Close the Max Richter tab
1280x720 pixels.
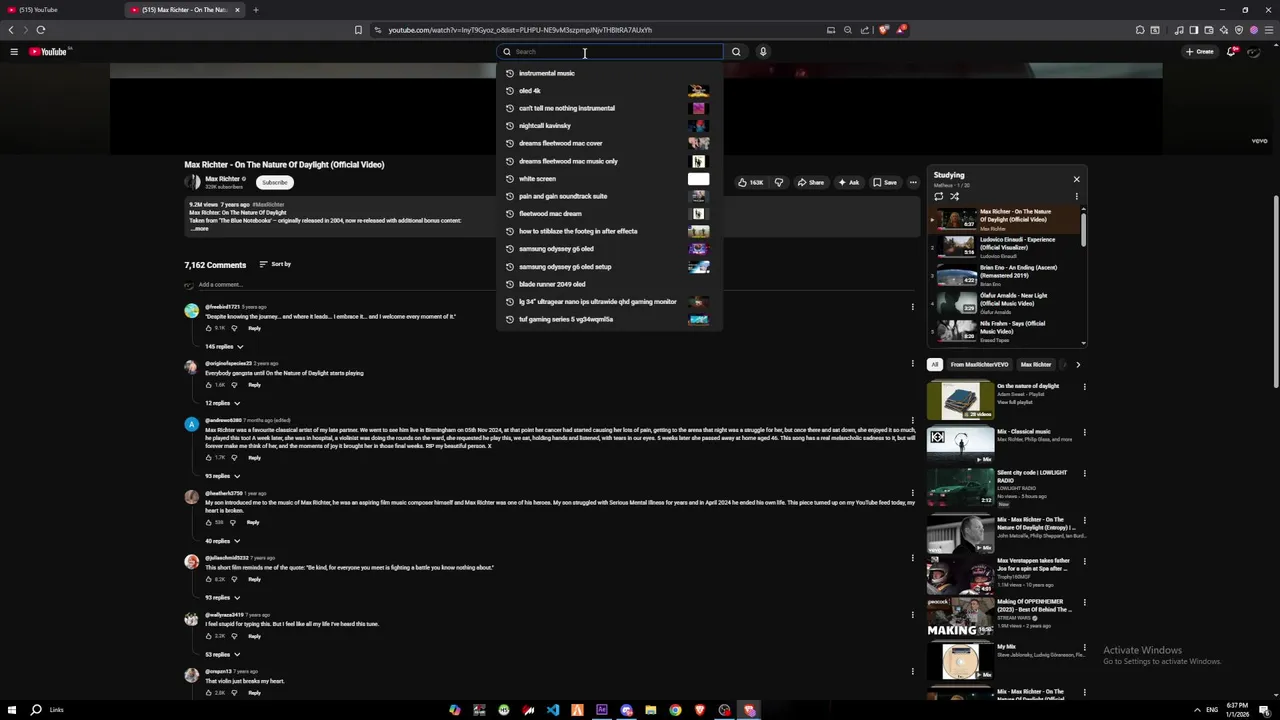(x=237, y=10)
